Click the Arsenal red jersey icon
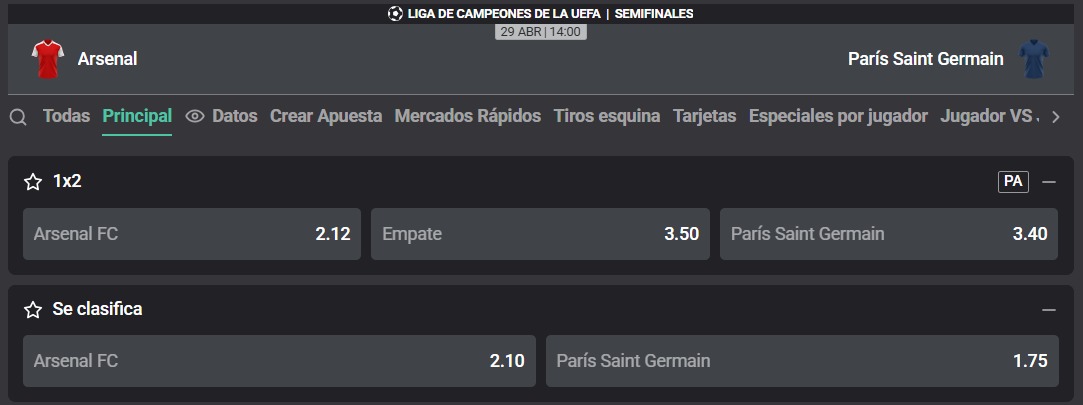This screenshot has height=405, width=1083. tap(48, 59)
